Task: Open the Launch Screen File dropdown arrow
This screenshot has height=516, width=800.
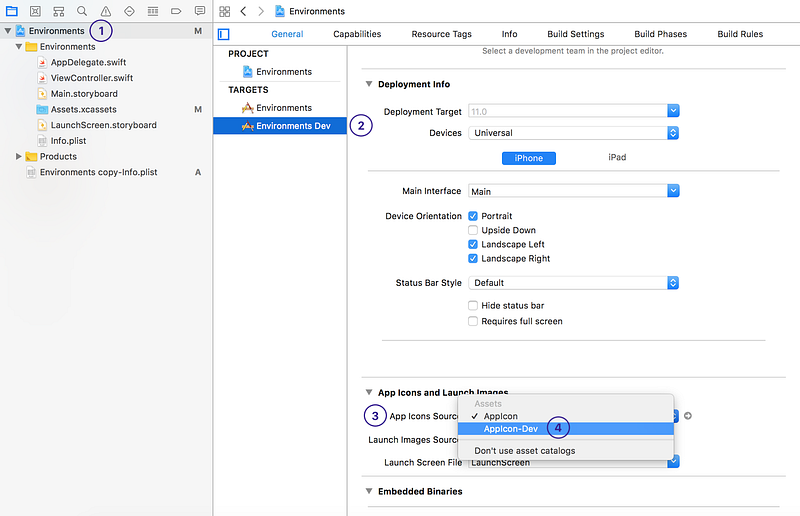Action: coord(673,461)
